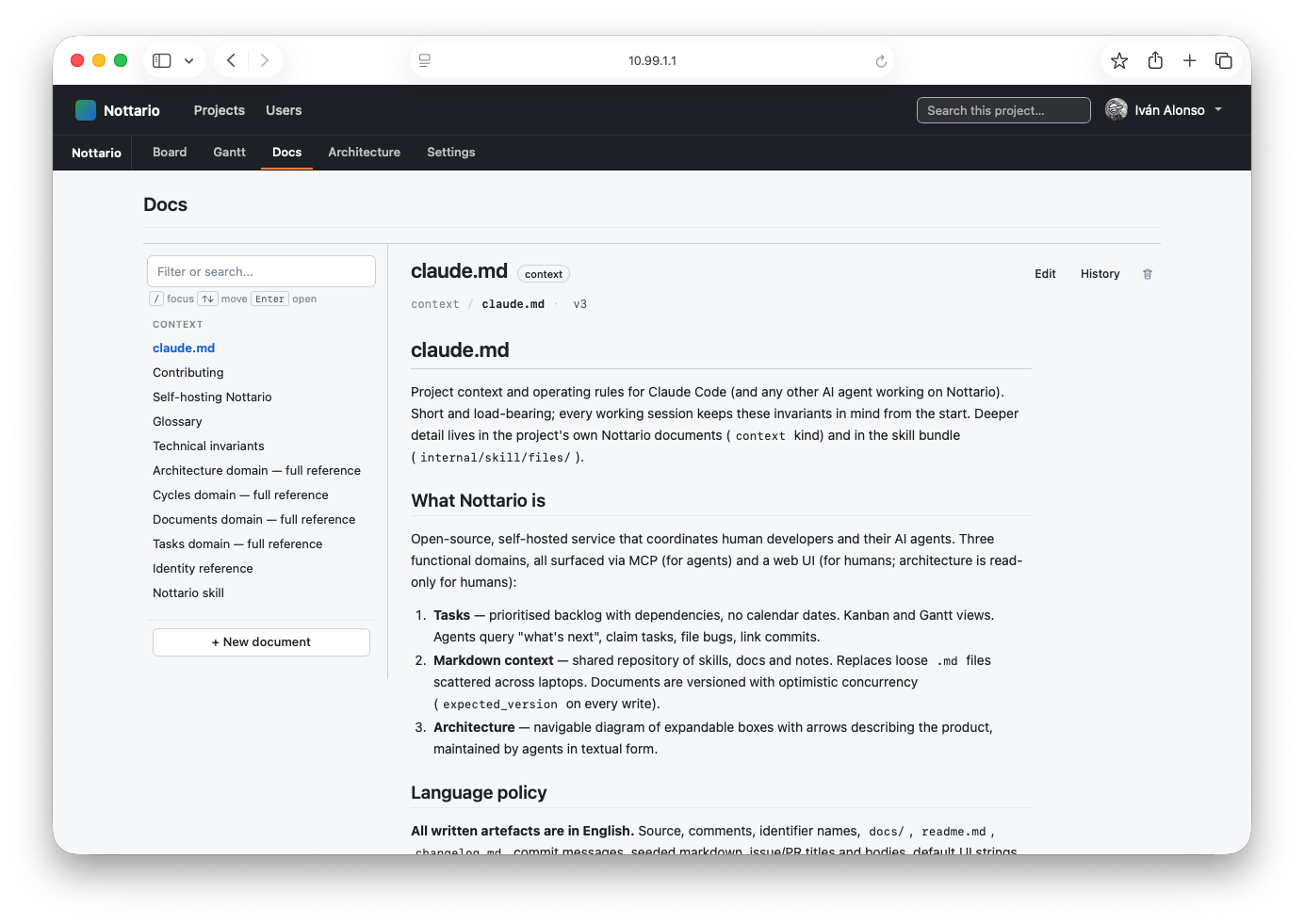Click the Docs page heading

165,204
